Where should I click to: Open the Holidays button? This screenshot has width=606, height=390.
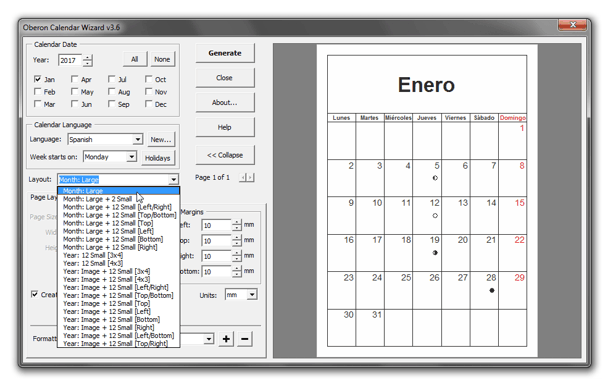158,158
